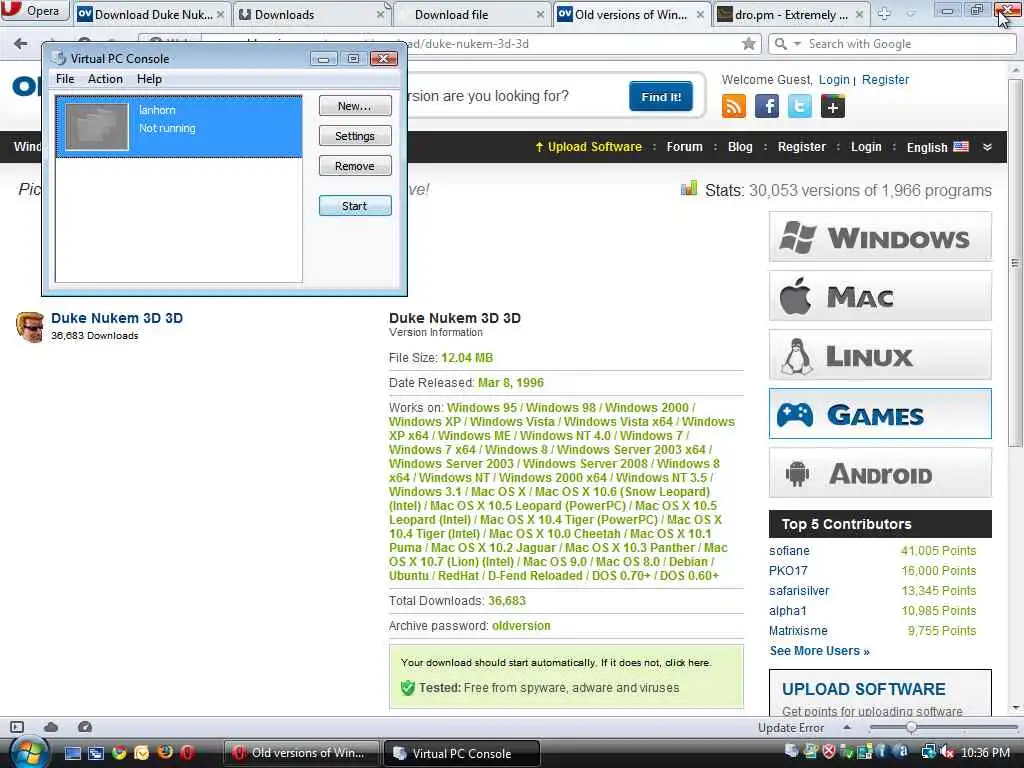Click the Twitter icon
1024x768 pixels.
[x=799, y=106]
